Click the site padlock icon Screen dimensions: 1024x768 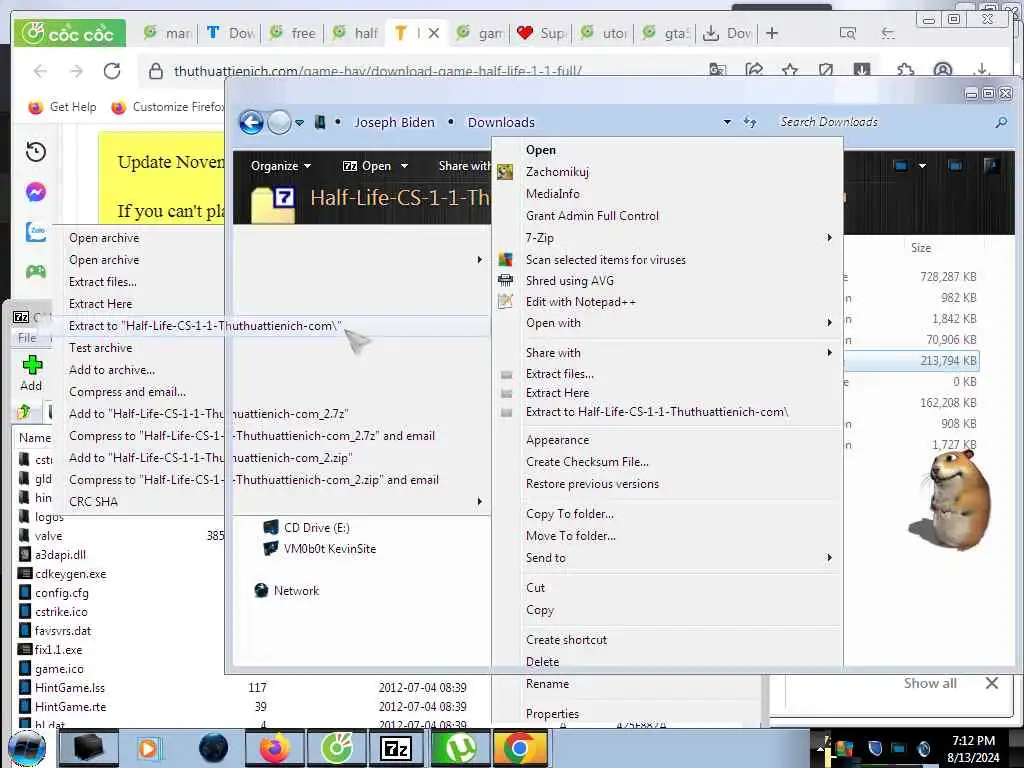[155, 71]
